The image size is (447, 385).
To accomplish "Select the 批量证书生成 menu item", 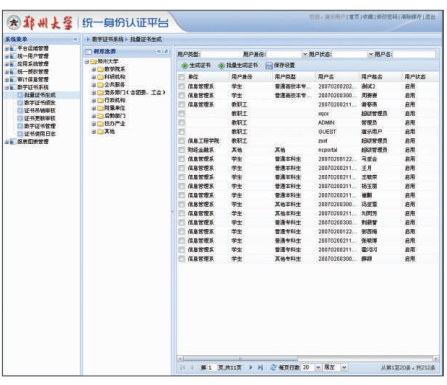I will pos(40,95).
